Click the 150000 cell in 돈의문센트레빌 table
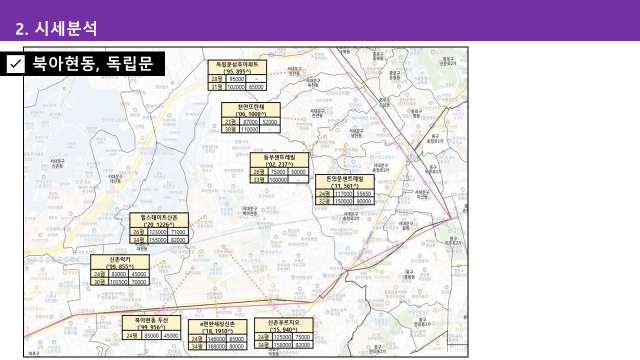This screenshot has width=640, height=360. pyautogui.click(x=343, y=201)
